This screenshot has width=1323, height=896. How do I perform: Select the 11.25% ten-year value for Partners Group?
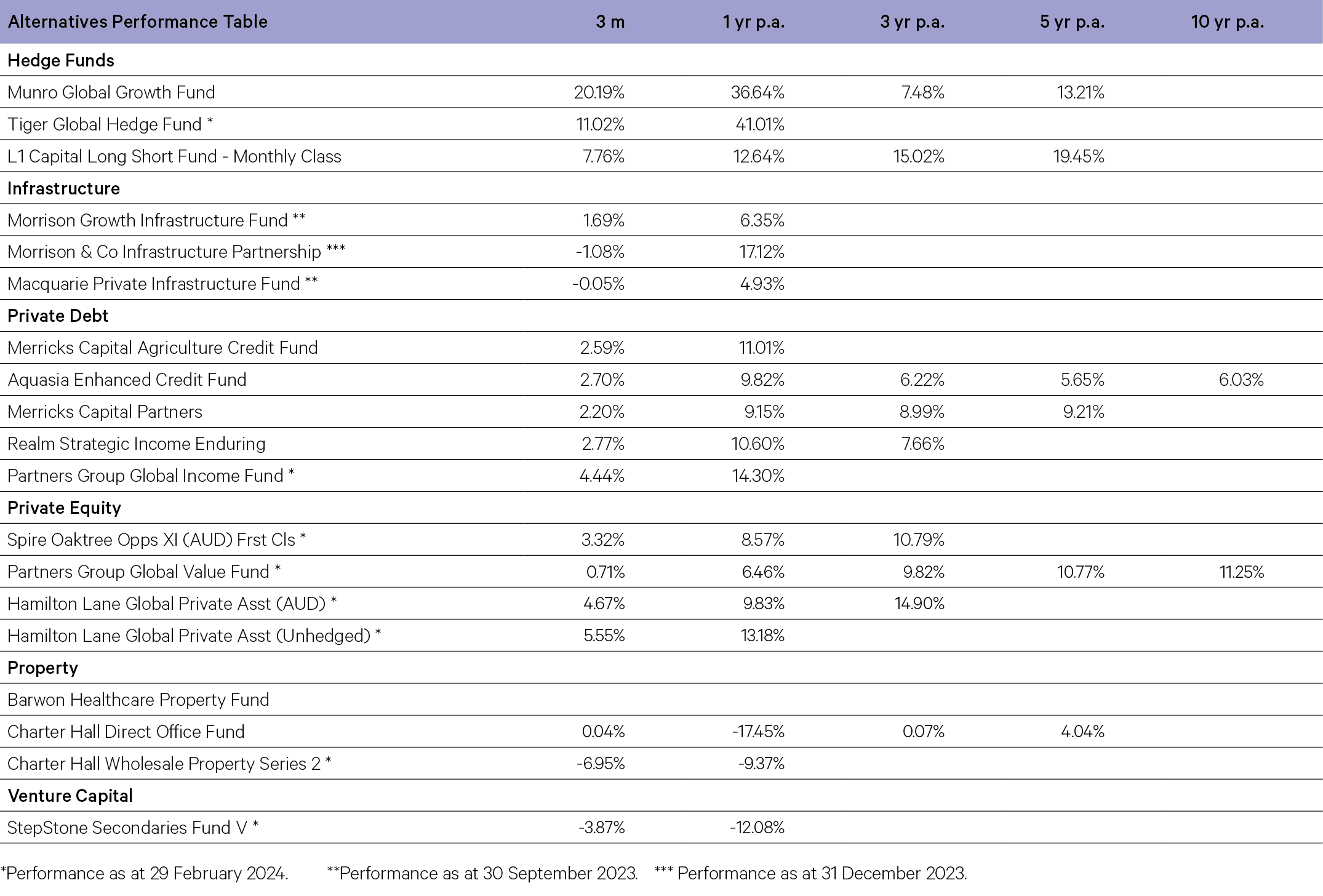(1242, 572)
